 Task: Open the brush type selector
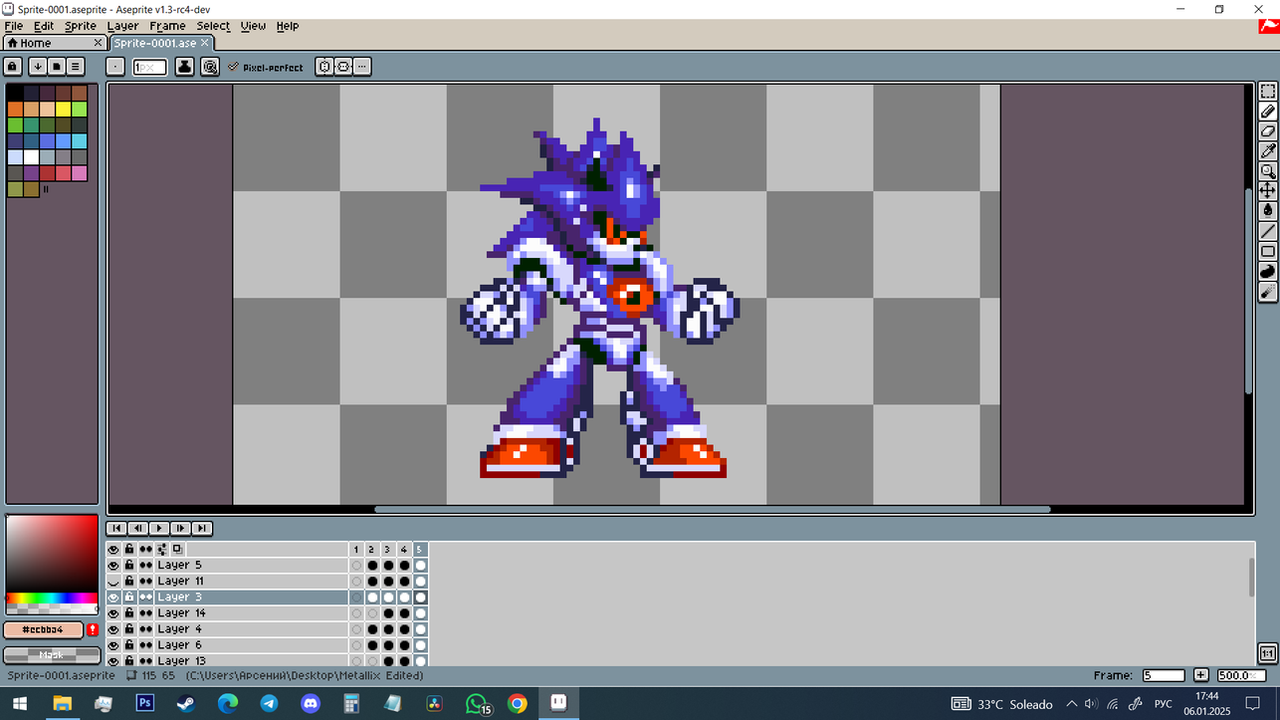[116, 66]
